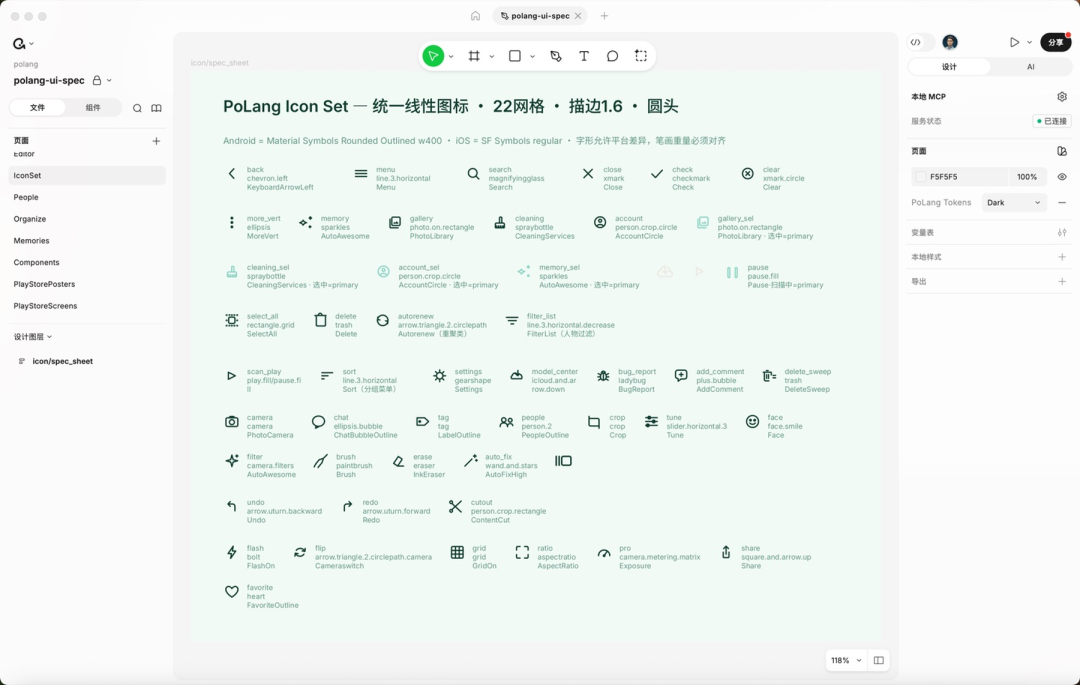Open a new tab with plus button
Image resolution: width=1080 pixels, height=685 pixels.
click(x=604, y=16)
